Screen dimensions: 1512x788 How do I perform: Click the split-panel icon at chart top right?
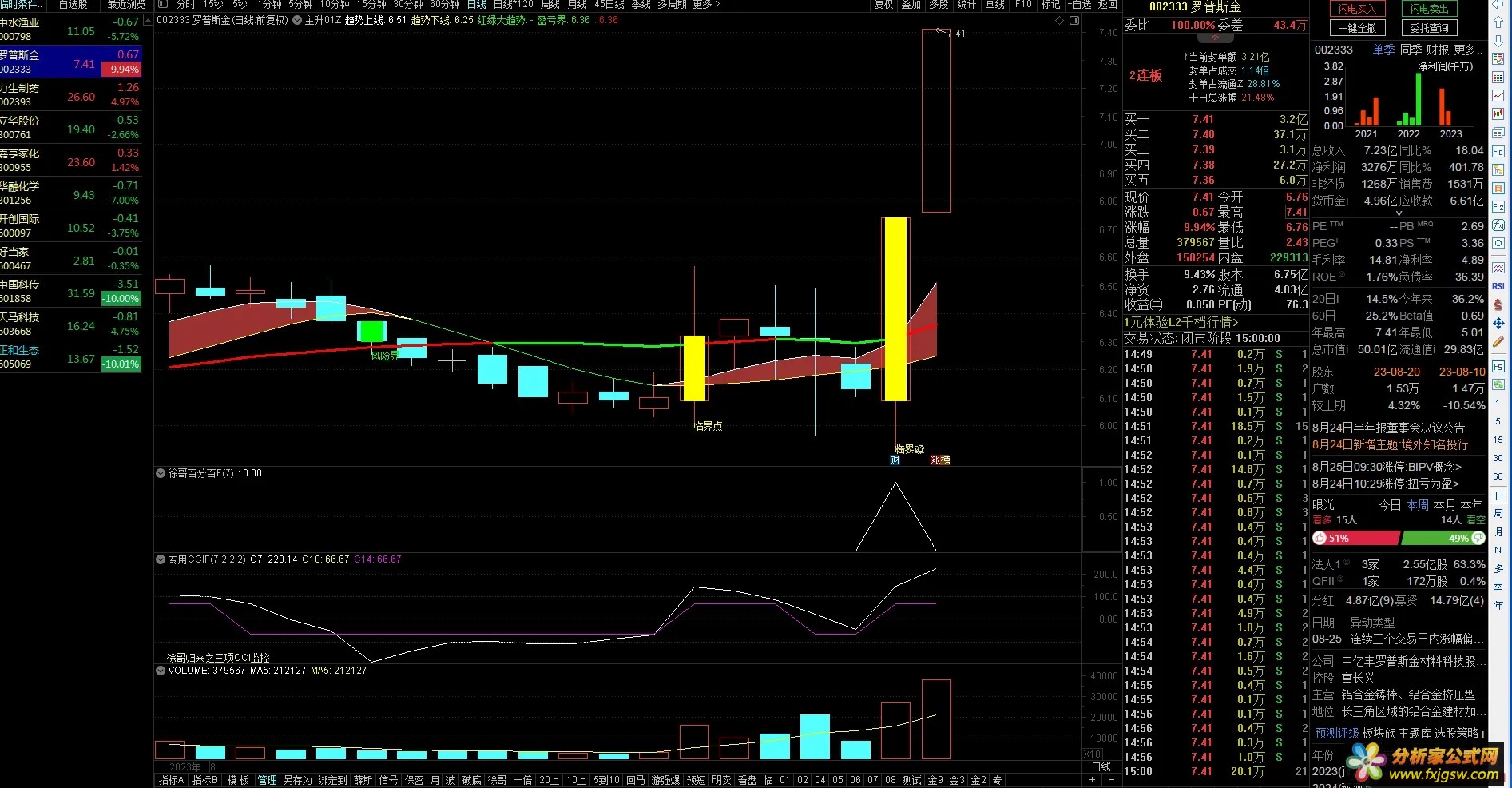click(1074, 21)
